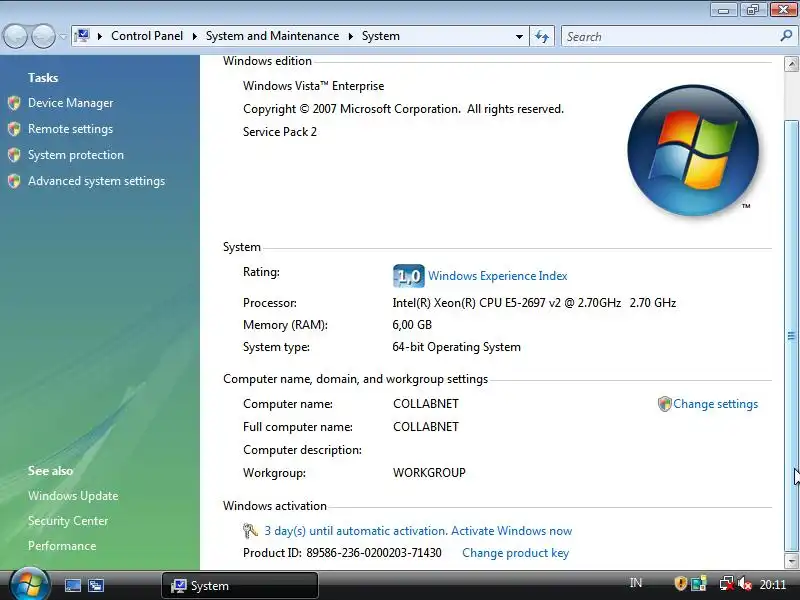Restore down the System window

click(x=753, y=10)
